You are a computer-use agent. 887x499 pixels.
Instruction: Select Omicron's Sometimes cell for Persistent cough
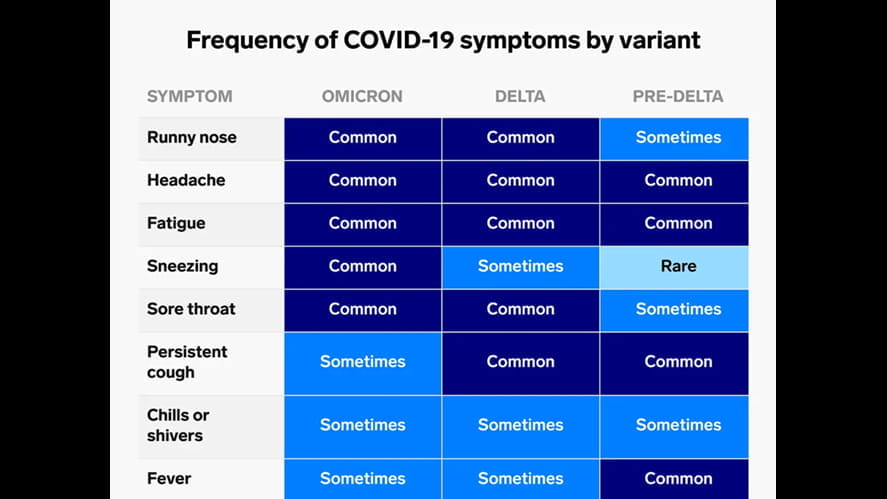pos(362,362)
